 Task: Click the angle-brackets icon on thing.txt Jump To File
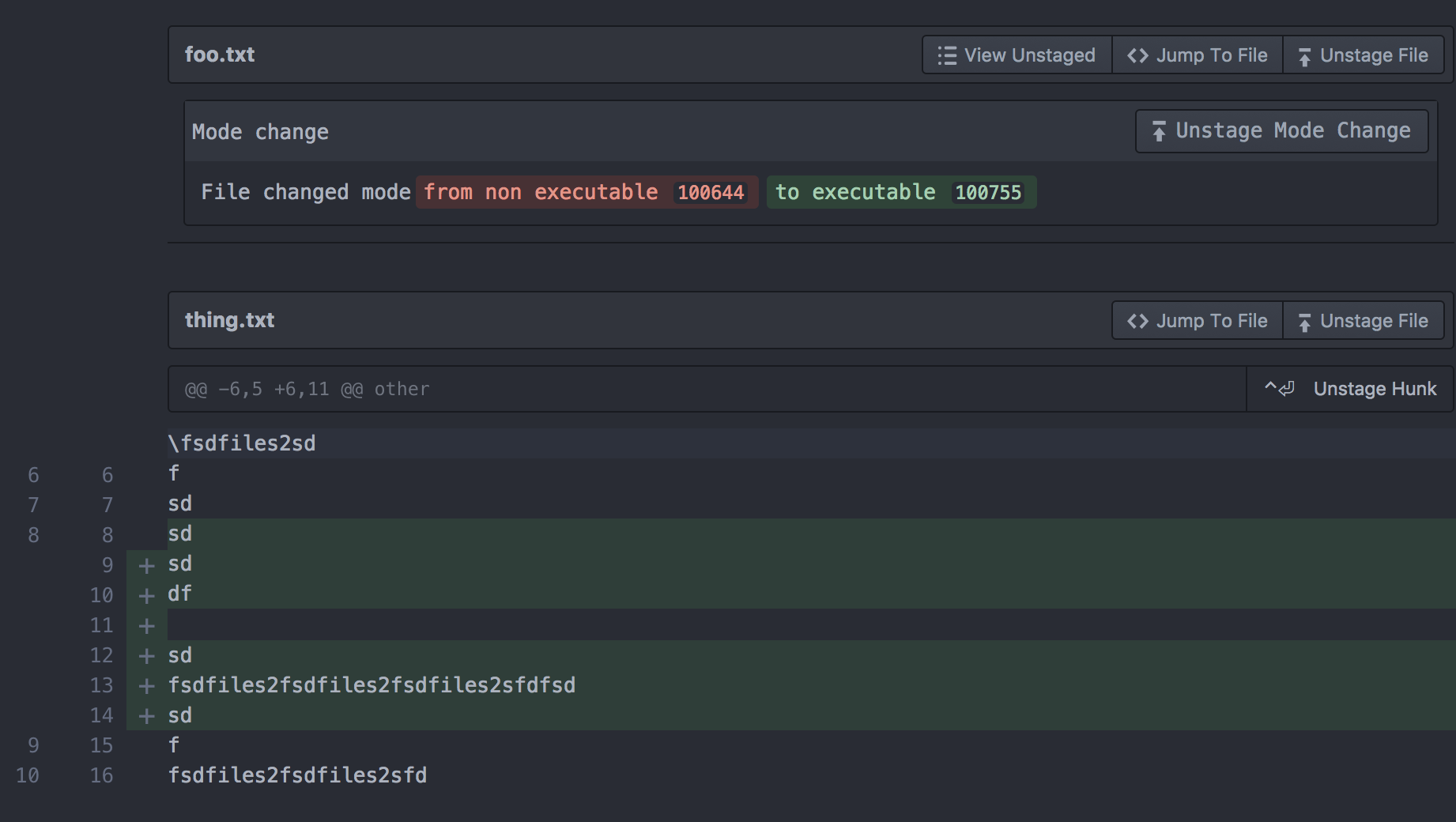point(1138,320)
